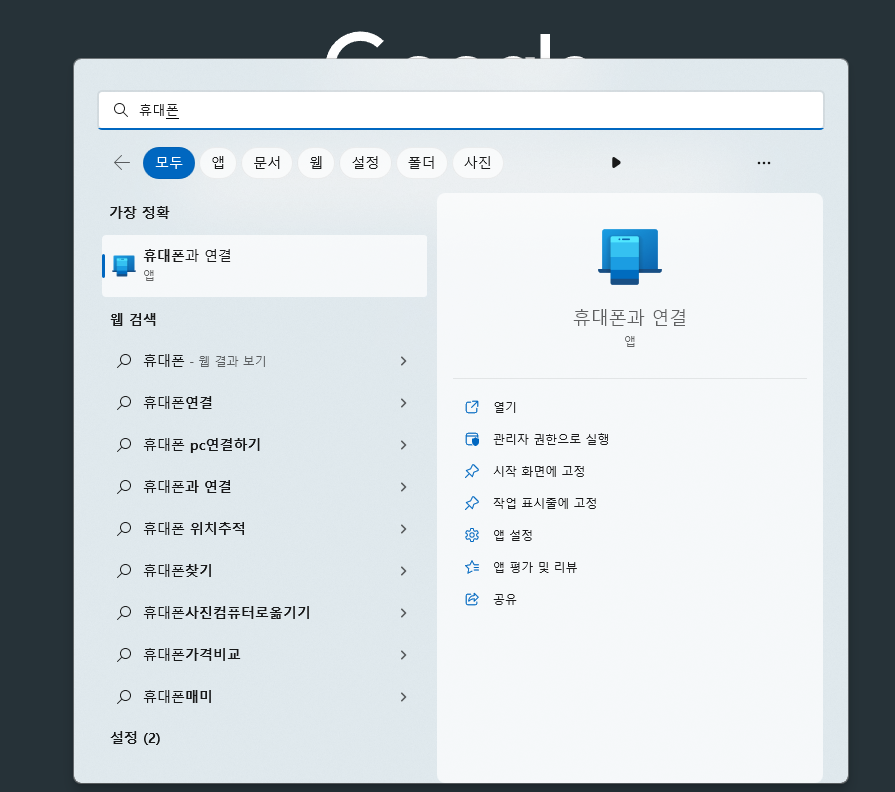Open 앱 설정 for the app
This screenshot has width=895, height=792.
coord(513,535)
